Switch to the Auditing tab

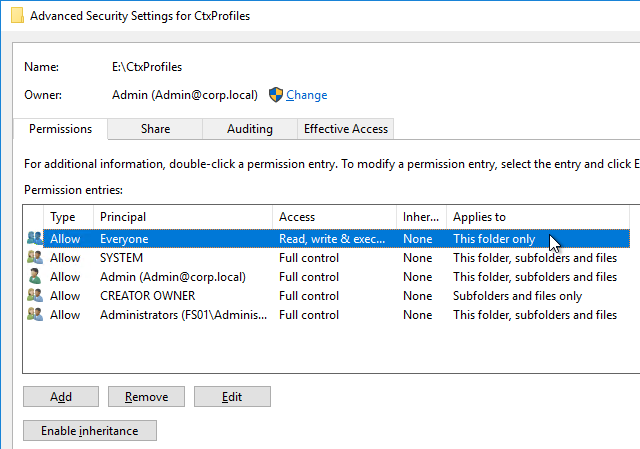tap(249, 129)
